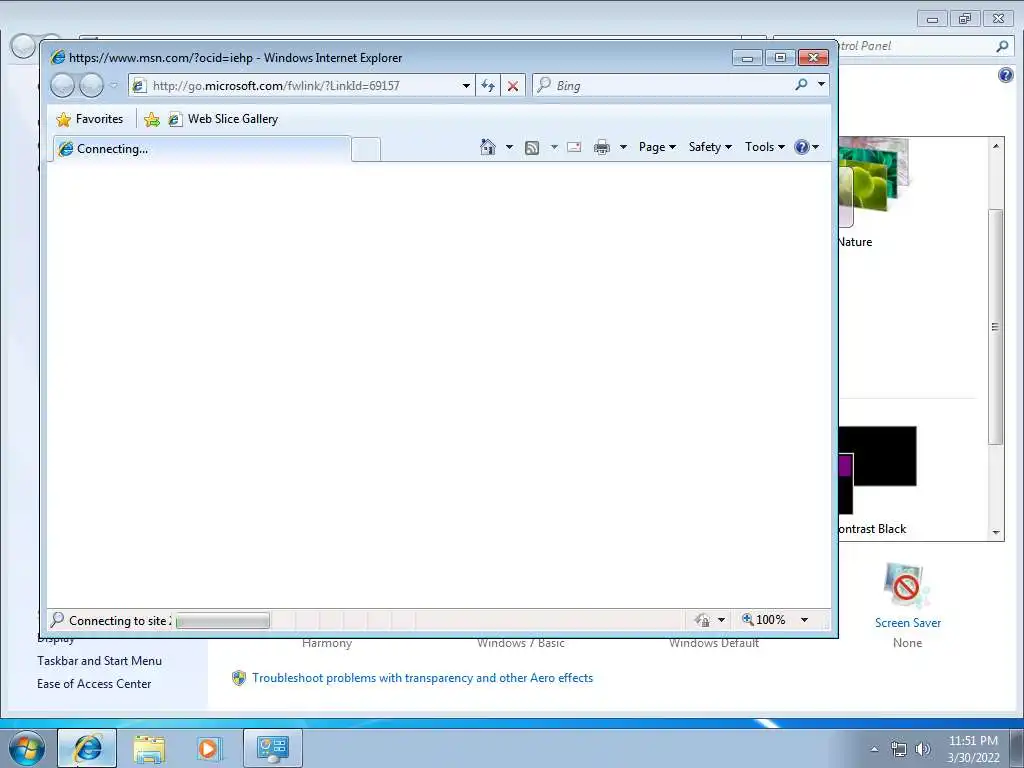Expand the address bar autocomplete dropdown
1024x768 pixels.
[x=466, y=86]
